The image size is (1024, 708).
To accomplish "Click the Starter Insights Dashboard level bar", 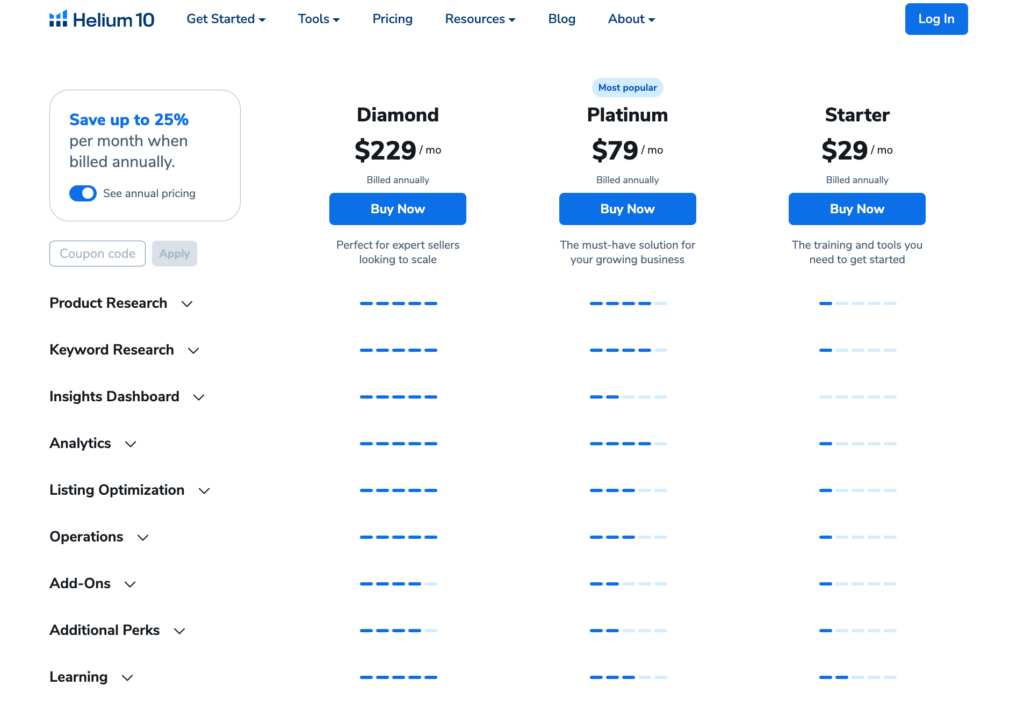I will click(x=858, y=397).
